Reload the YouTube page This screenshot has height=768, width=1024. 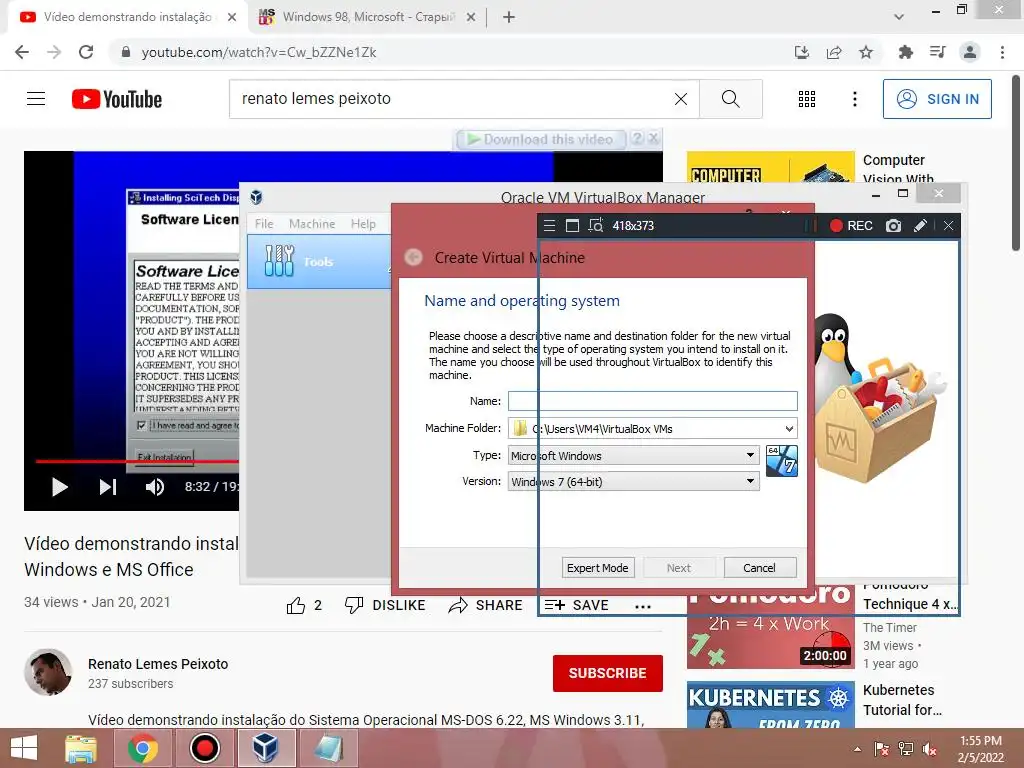tap(86, 52)
